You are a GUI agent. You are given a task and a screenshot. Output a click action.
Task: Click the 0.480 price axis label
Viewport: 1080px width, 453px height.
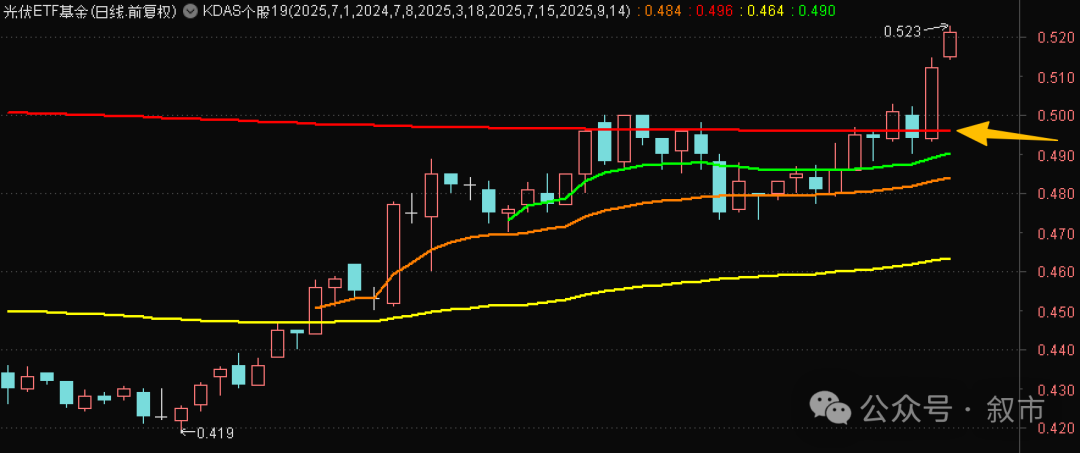click(x=1057, y=194)
